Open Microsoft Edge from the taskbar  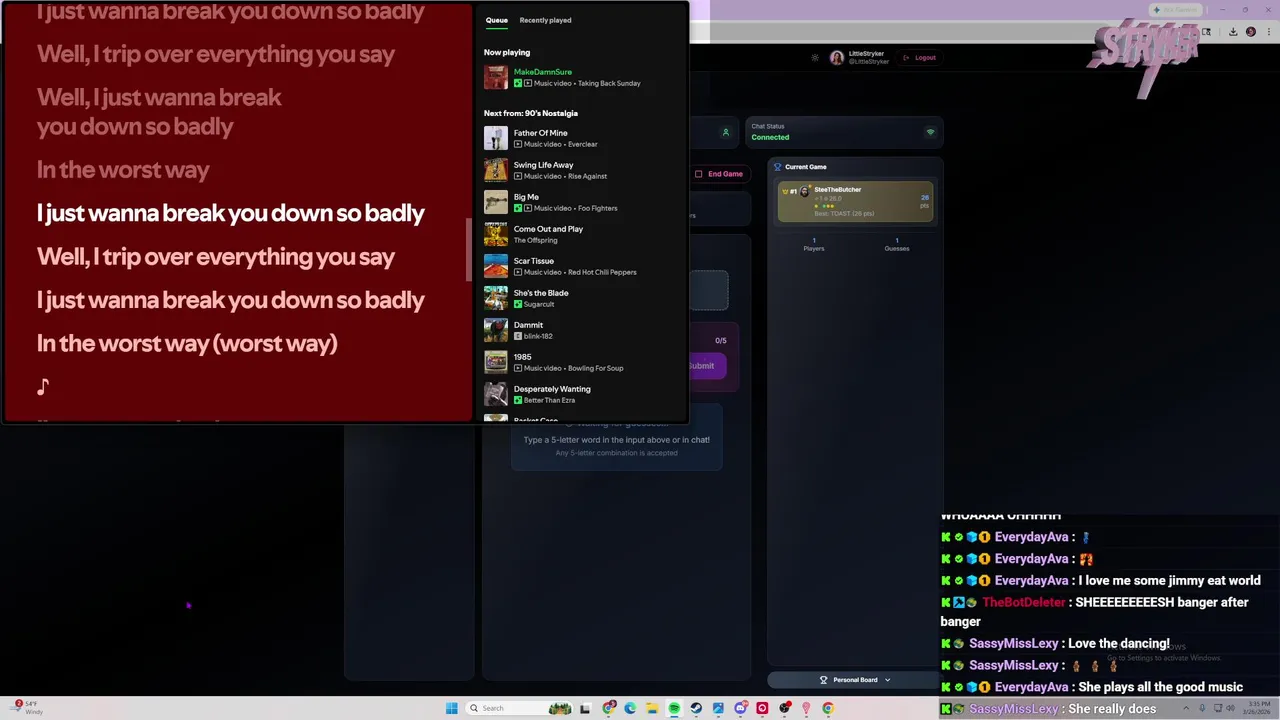[x=630, y=708]
